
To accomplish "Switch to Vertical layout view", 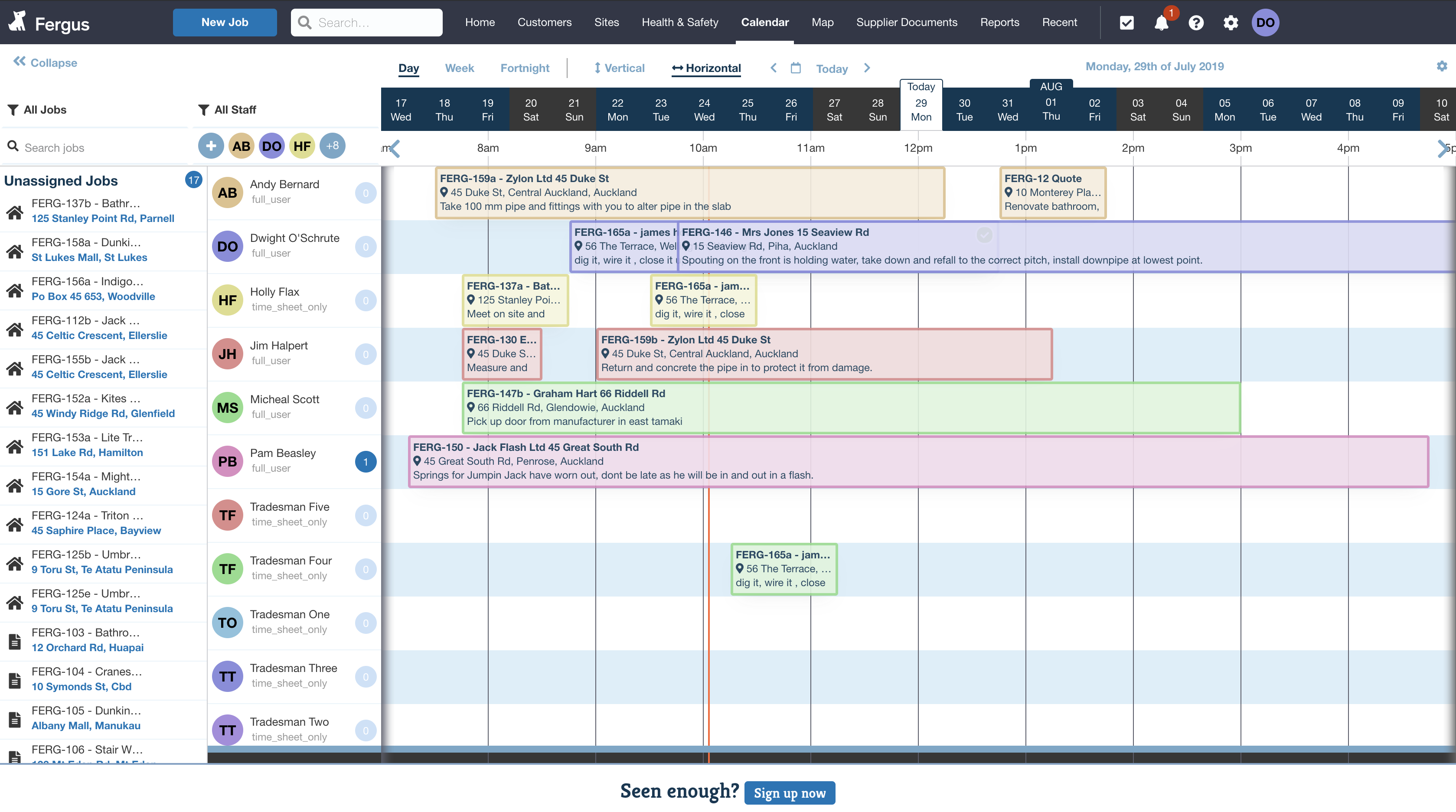I will coord(619,68).
